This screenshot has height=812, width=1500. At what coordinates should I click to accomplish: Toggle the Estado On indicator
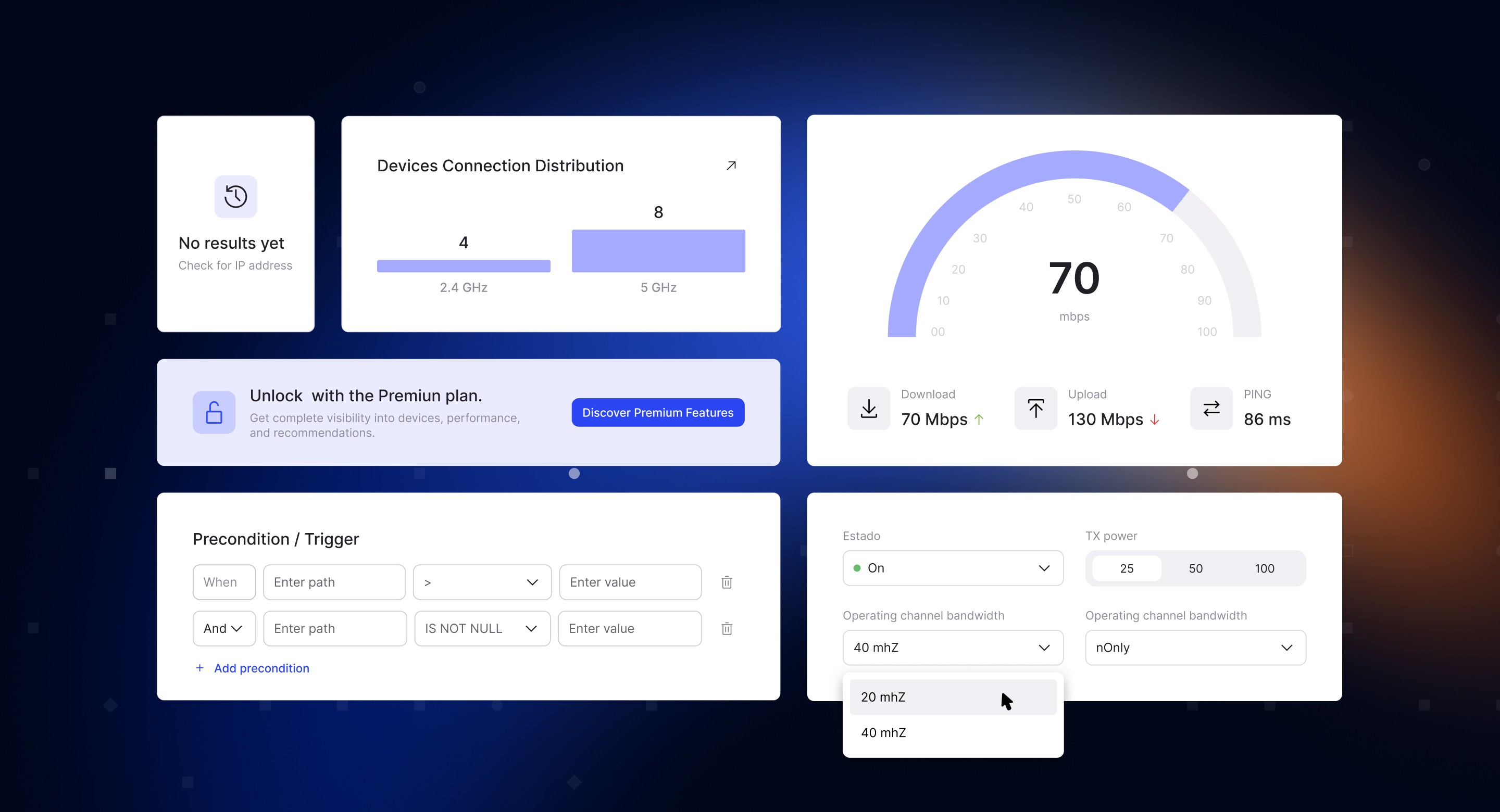click(857, 567)
